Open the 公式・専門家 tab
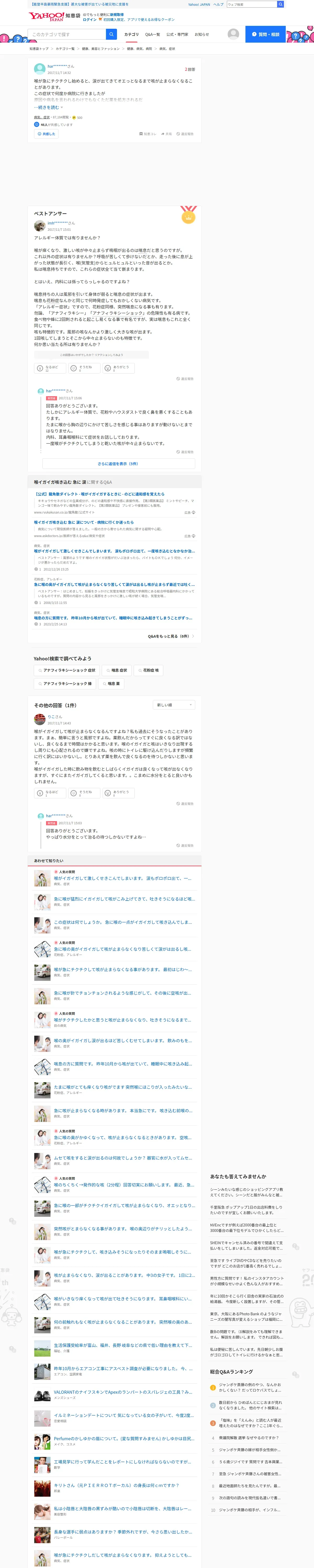 [x=177, y=35]
